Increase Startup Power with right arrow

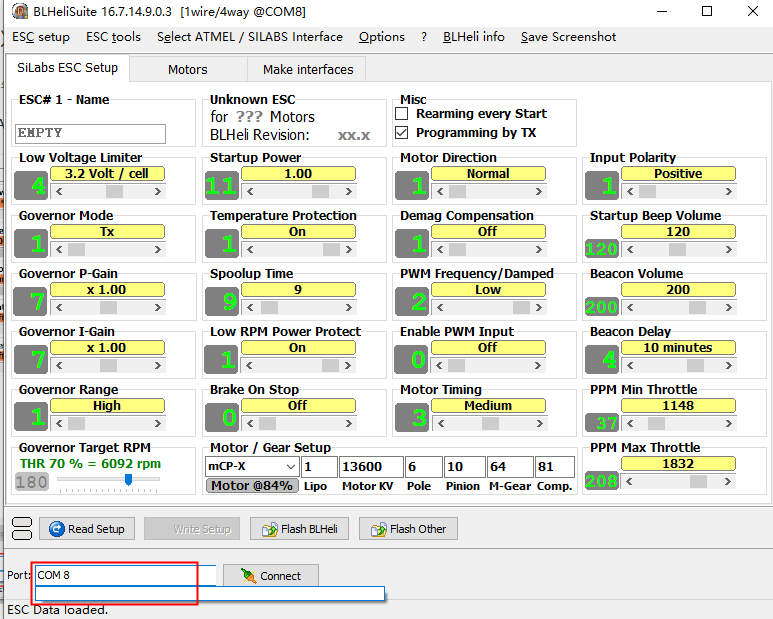coord(349,191)
